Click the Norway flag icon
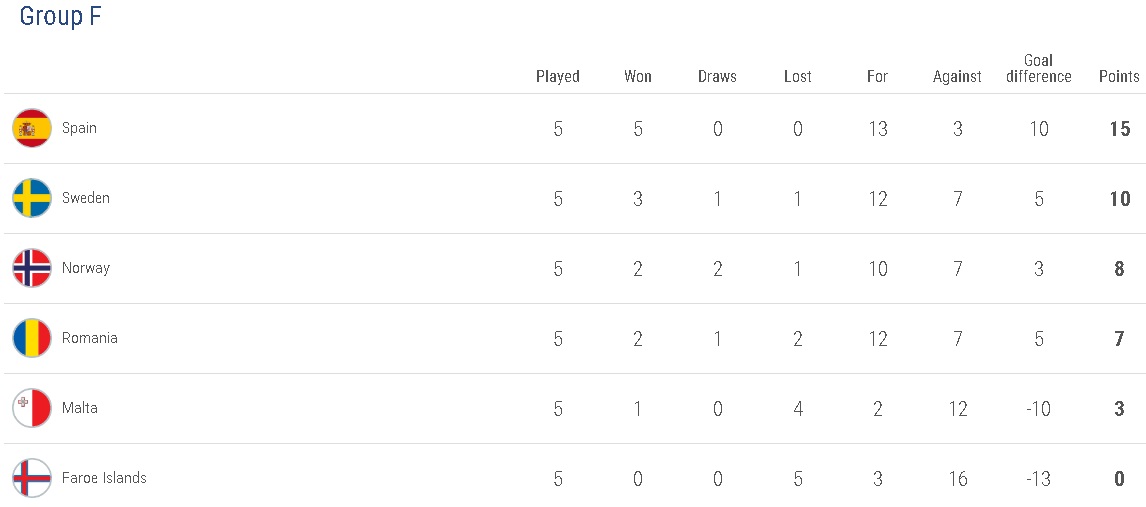 tap(32, 268)
